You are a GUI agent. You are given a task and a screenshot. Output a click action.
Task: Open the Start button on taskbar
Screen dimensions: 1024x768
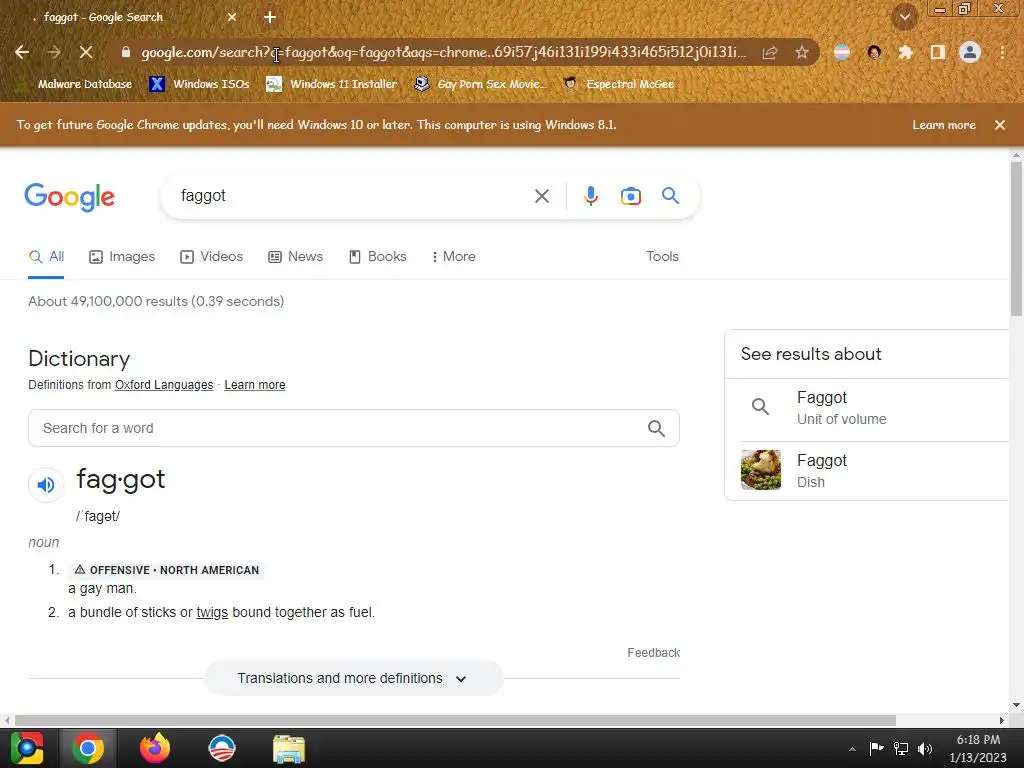(26, 748)
